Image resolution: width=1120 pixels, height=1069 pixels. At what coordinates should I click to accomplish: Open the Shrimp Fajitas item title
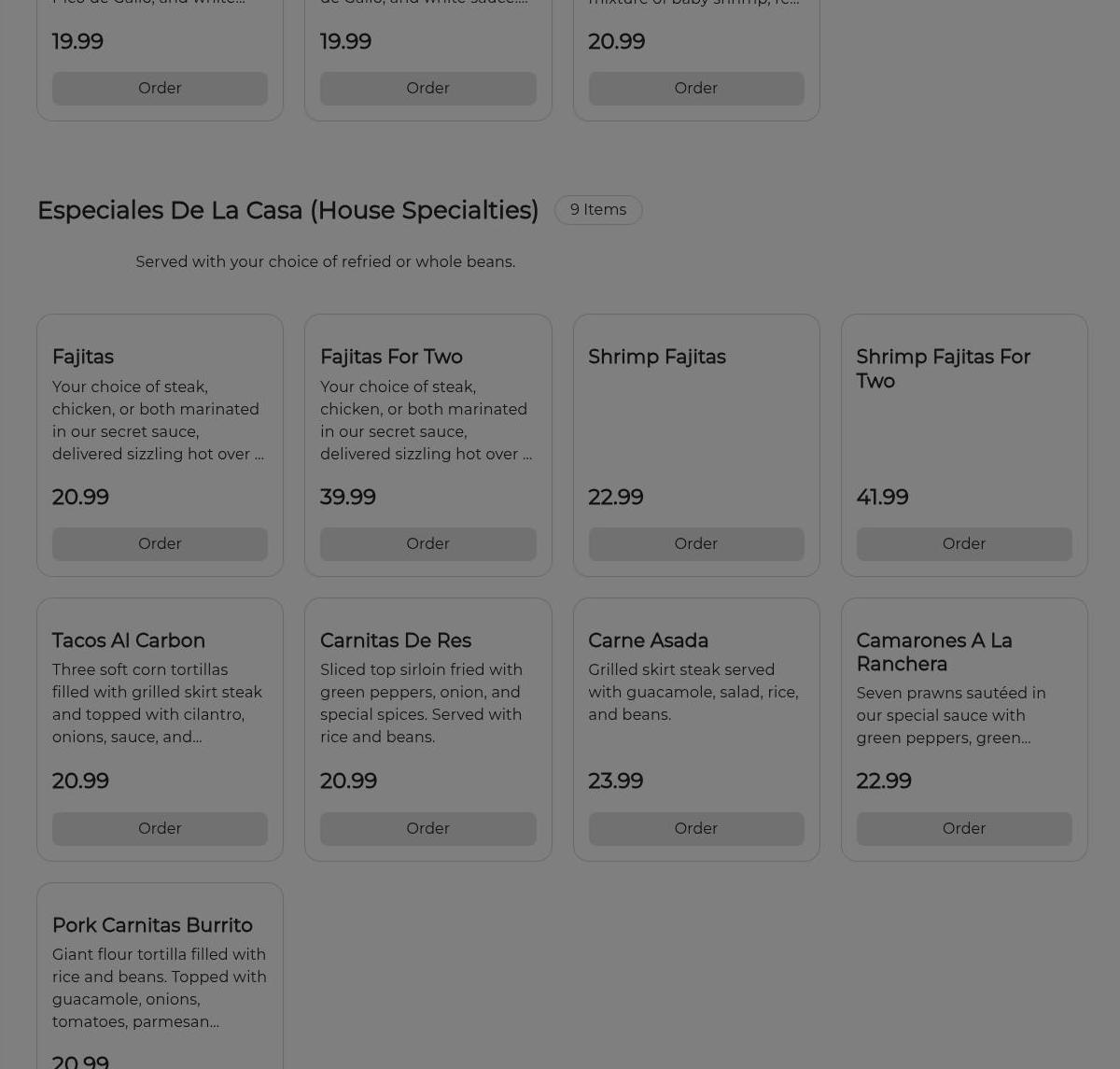point(656,357)
